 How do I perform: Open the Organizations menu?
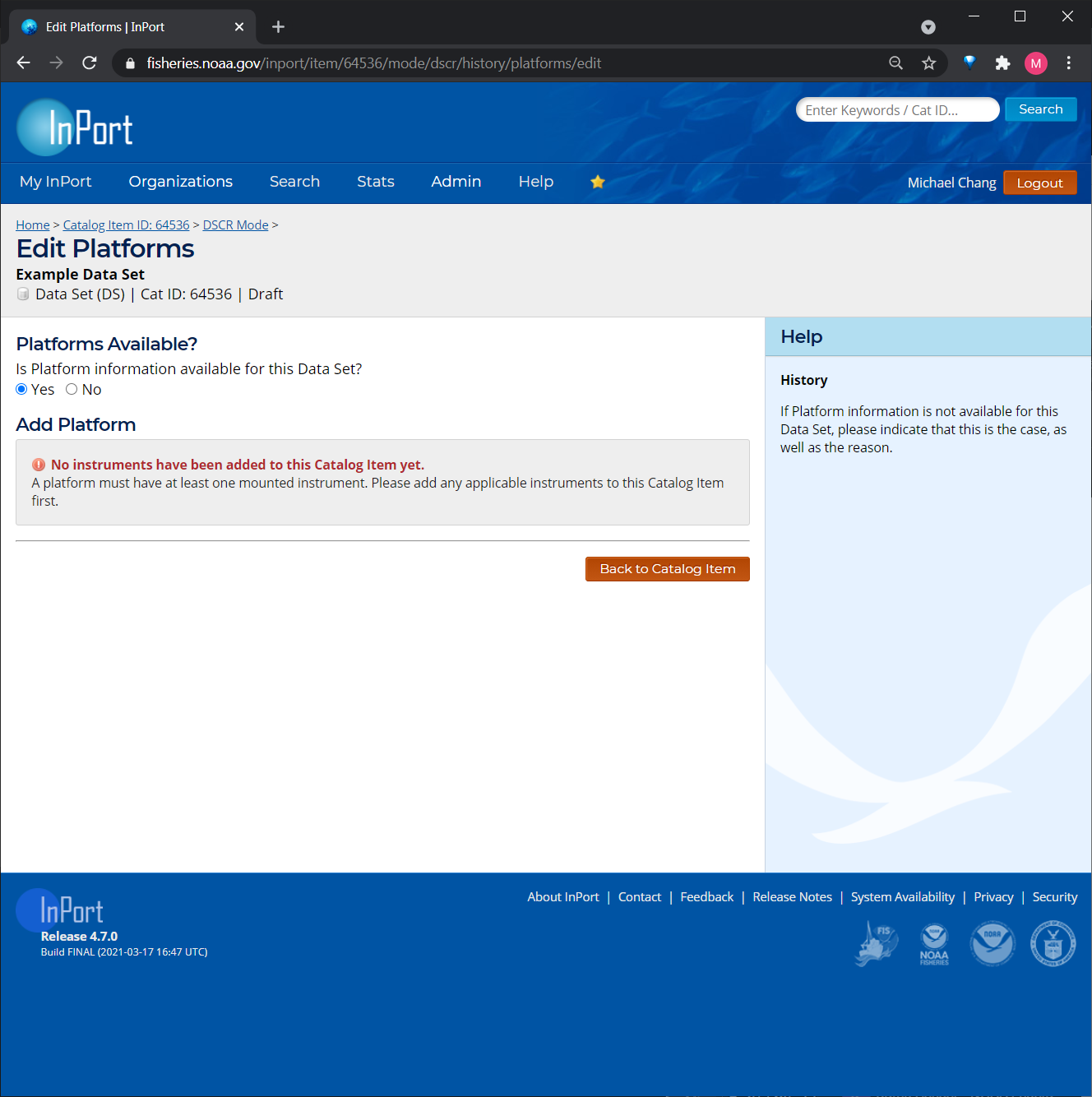pyautogui.click(x=181, y=182)
